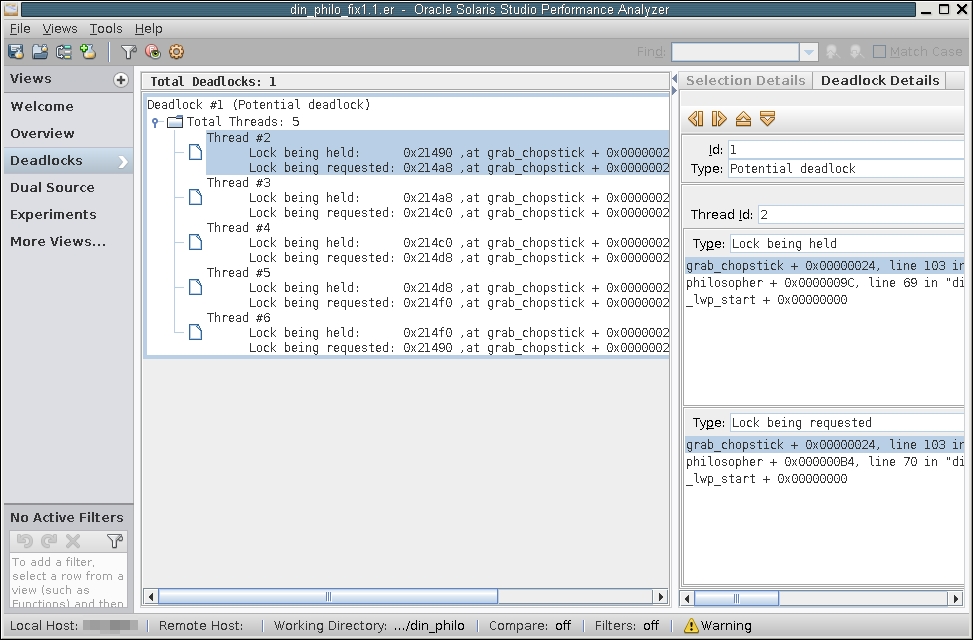Open the Dual Source view

click(x=52, y=187)
